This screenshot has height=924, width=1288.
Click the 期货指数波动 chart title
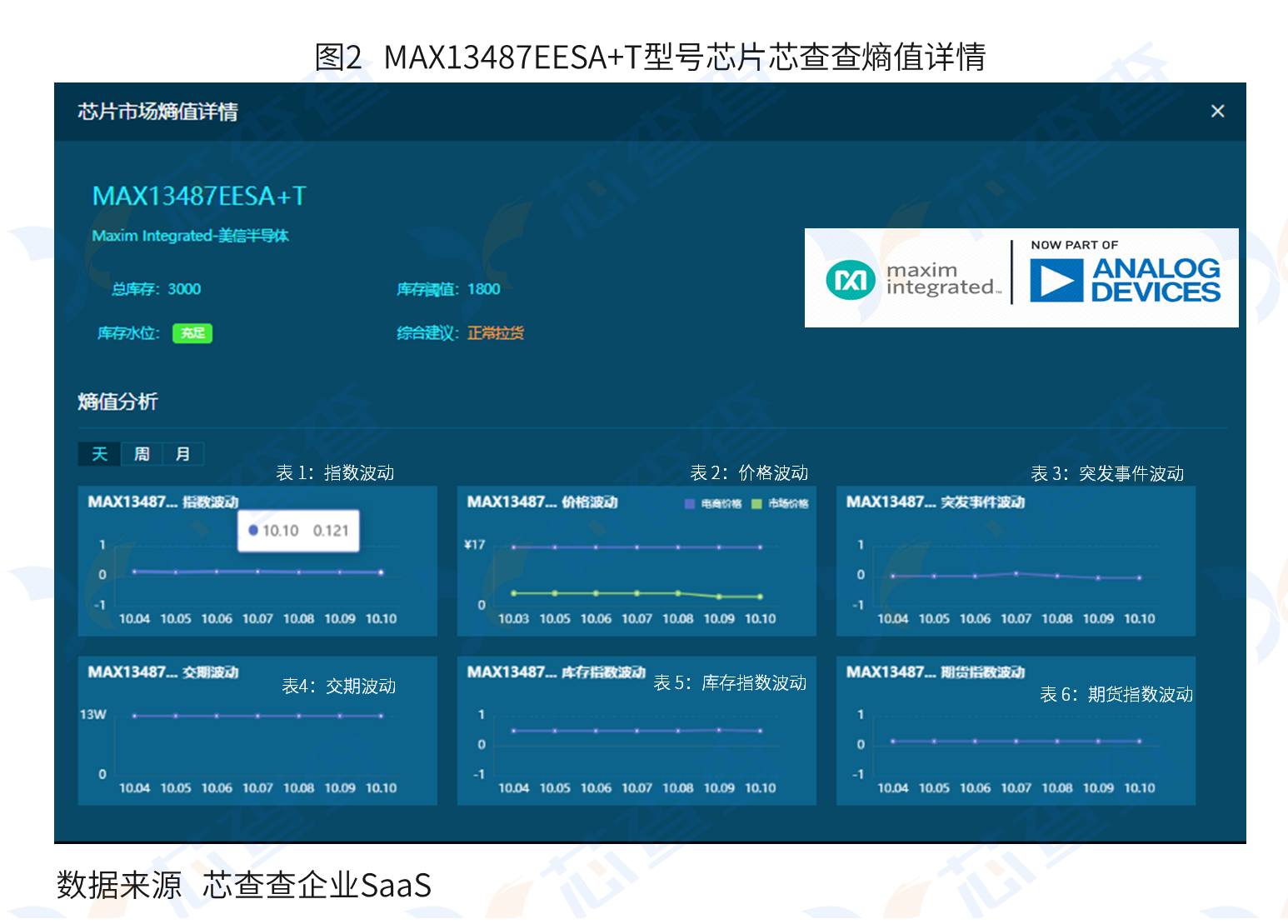pos(936,672)
